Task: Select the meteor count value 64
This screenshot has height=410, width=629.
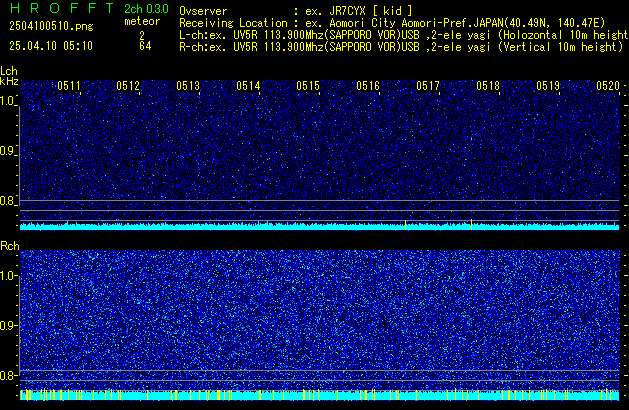Action: [x=145, y=46]
